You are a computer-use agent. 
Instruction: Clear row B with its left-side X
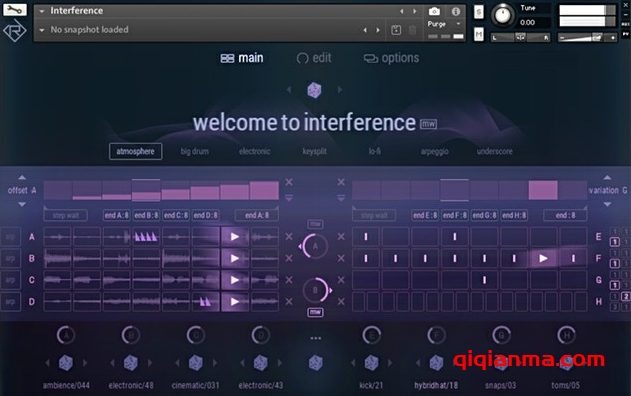(x=289, y=258)
